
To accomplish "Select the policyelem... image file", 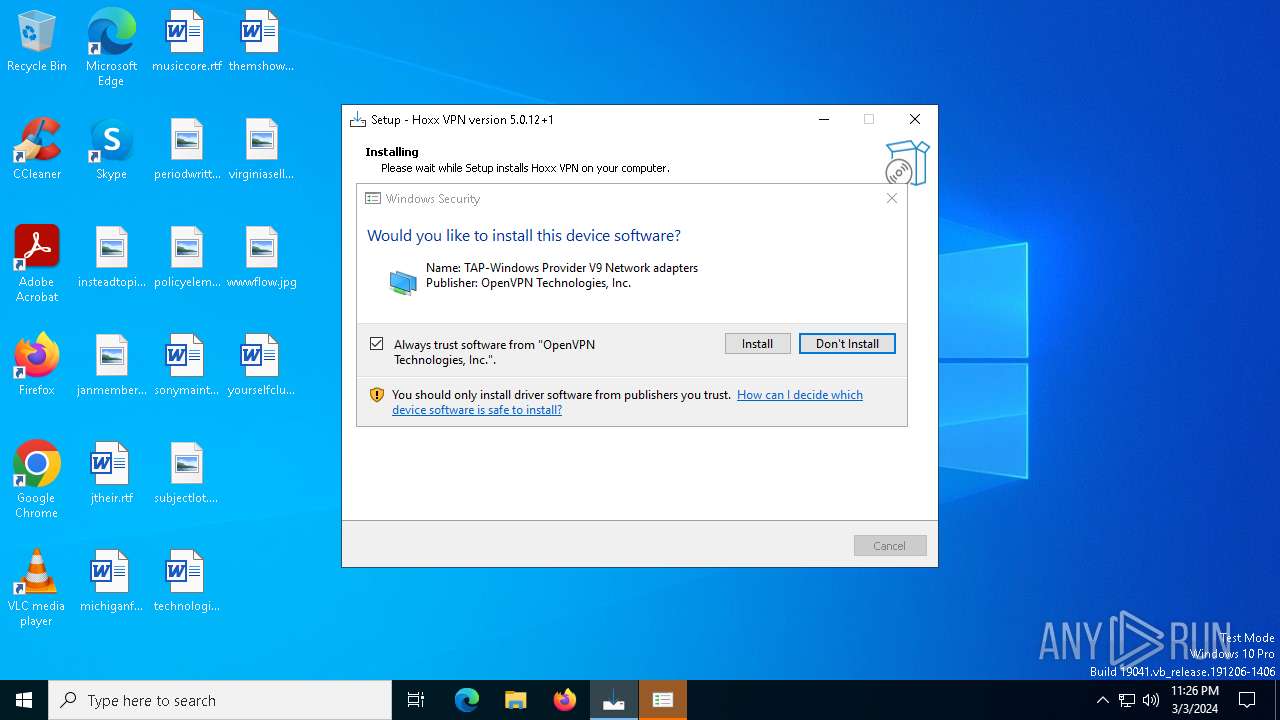I will click(186, 258).
